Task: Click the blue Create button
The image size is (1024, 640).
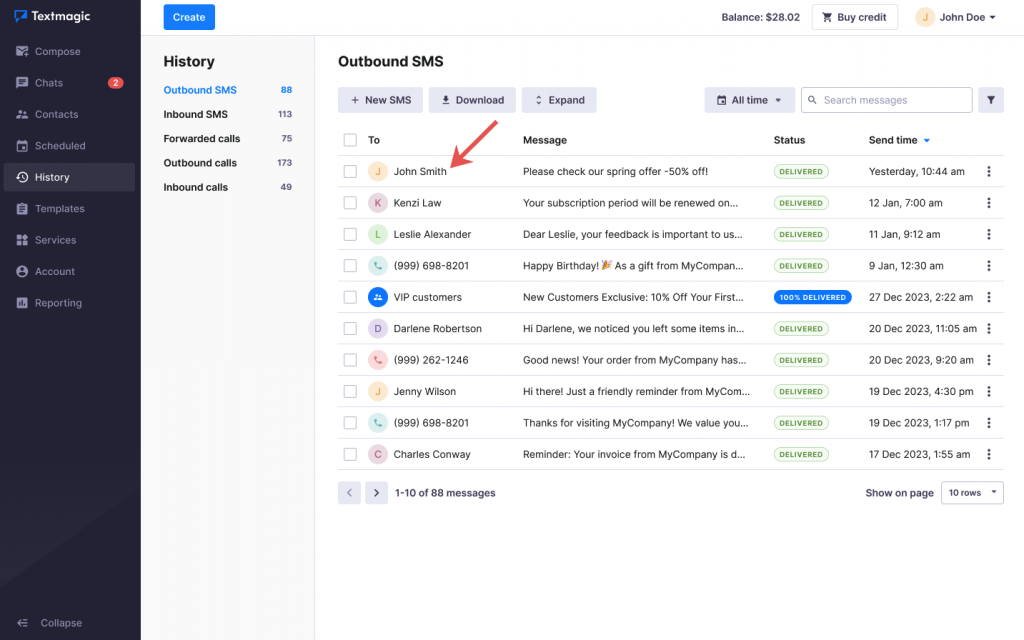Action: 189,17
